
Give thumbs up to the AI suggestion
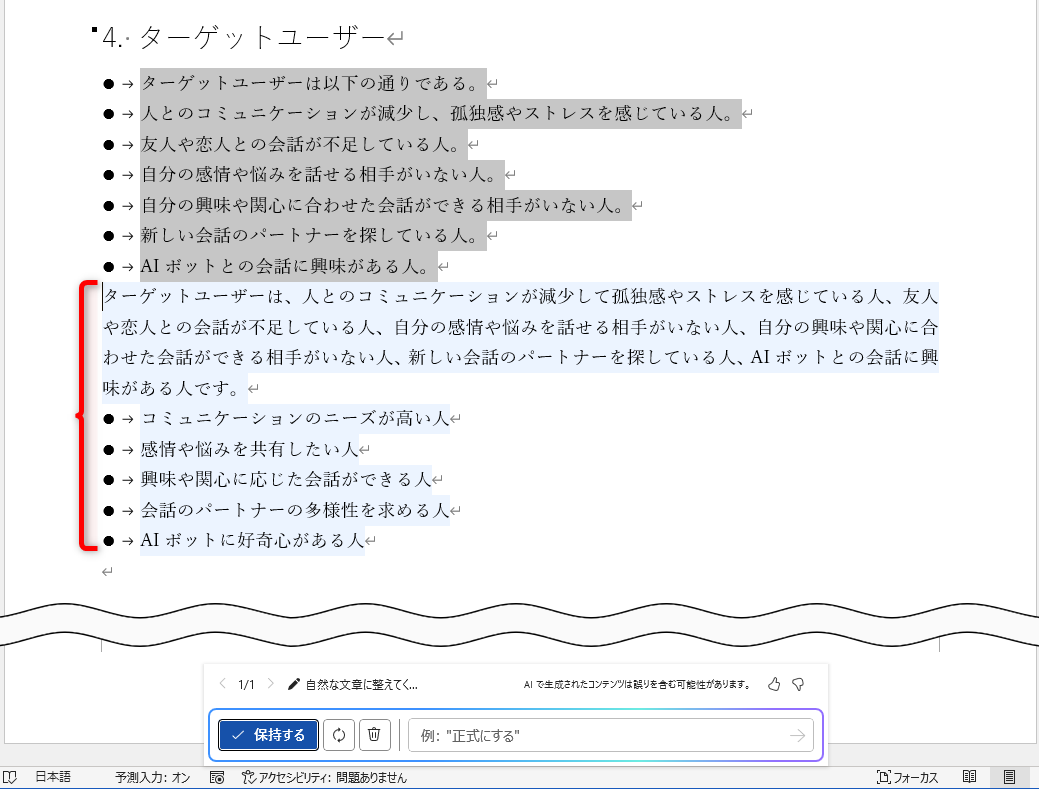point(773,683)
